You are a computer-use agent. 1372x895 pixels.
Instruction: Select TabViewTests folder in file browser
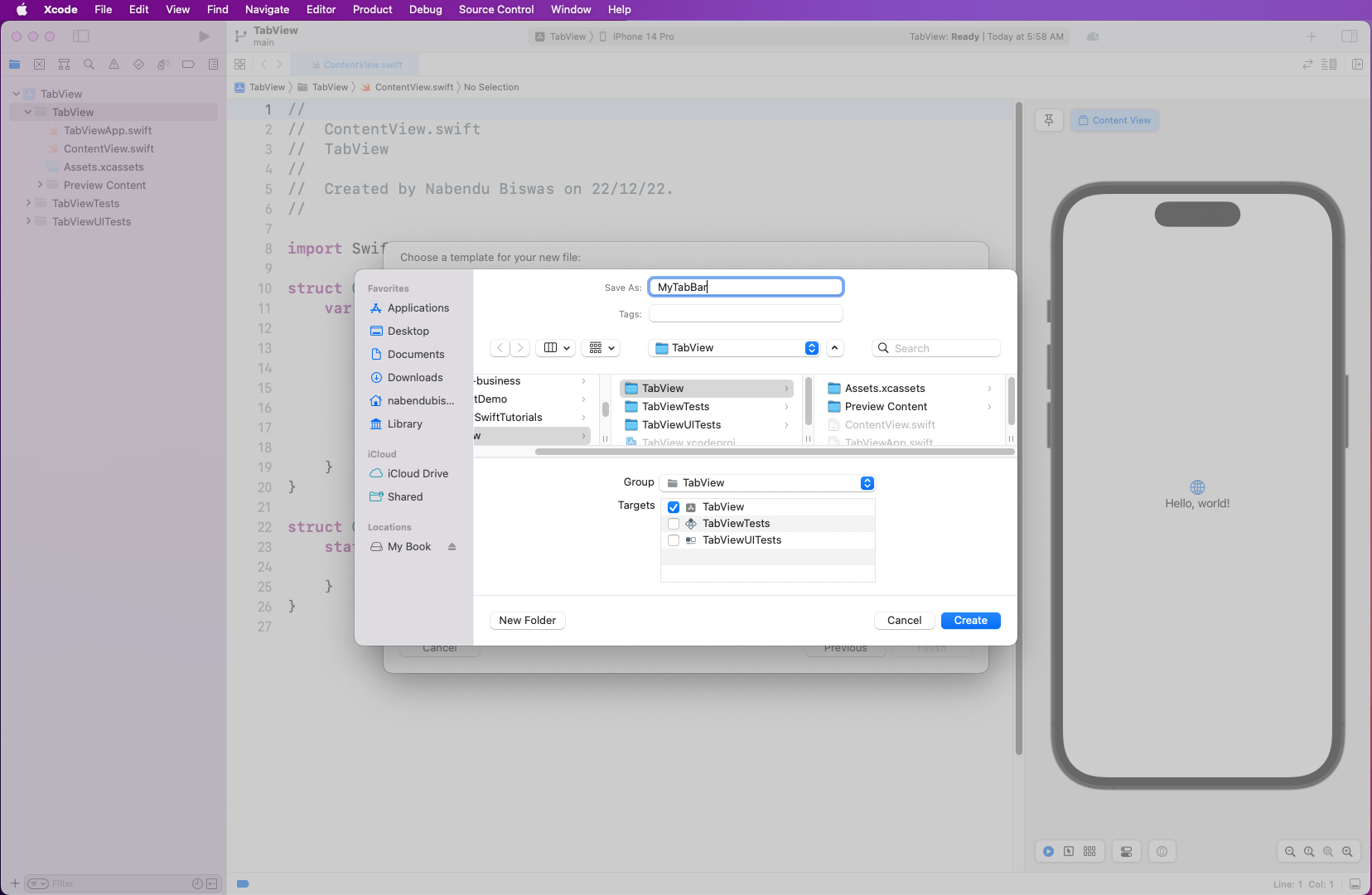tap(707, 407)
